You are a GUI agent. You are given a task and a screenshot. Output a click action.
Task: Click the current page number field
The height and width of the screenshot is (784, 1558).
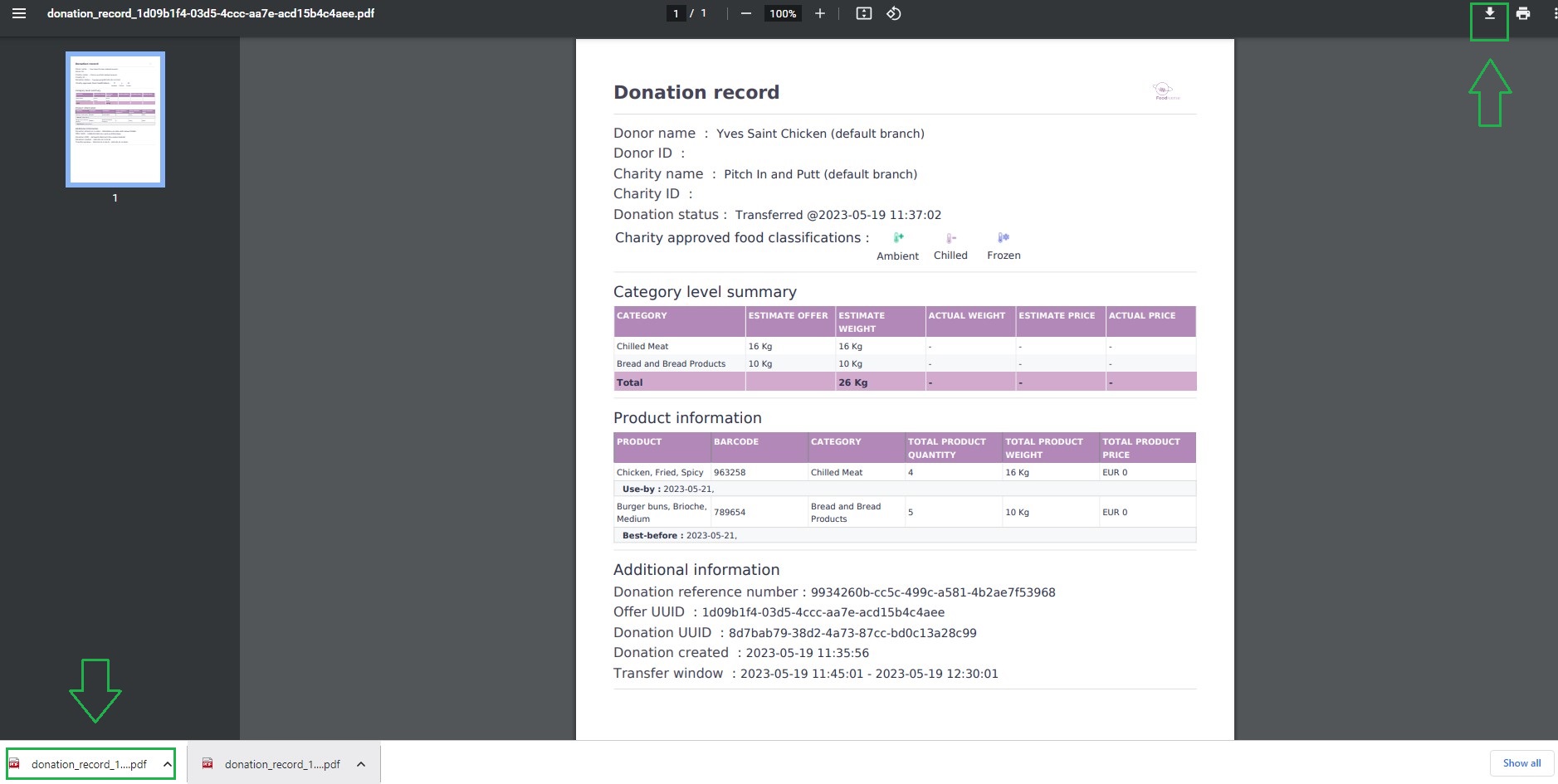[676, 13]
